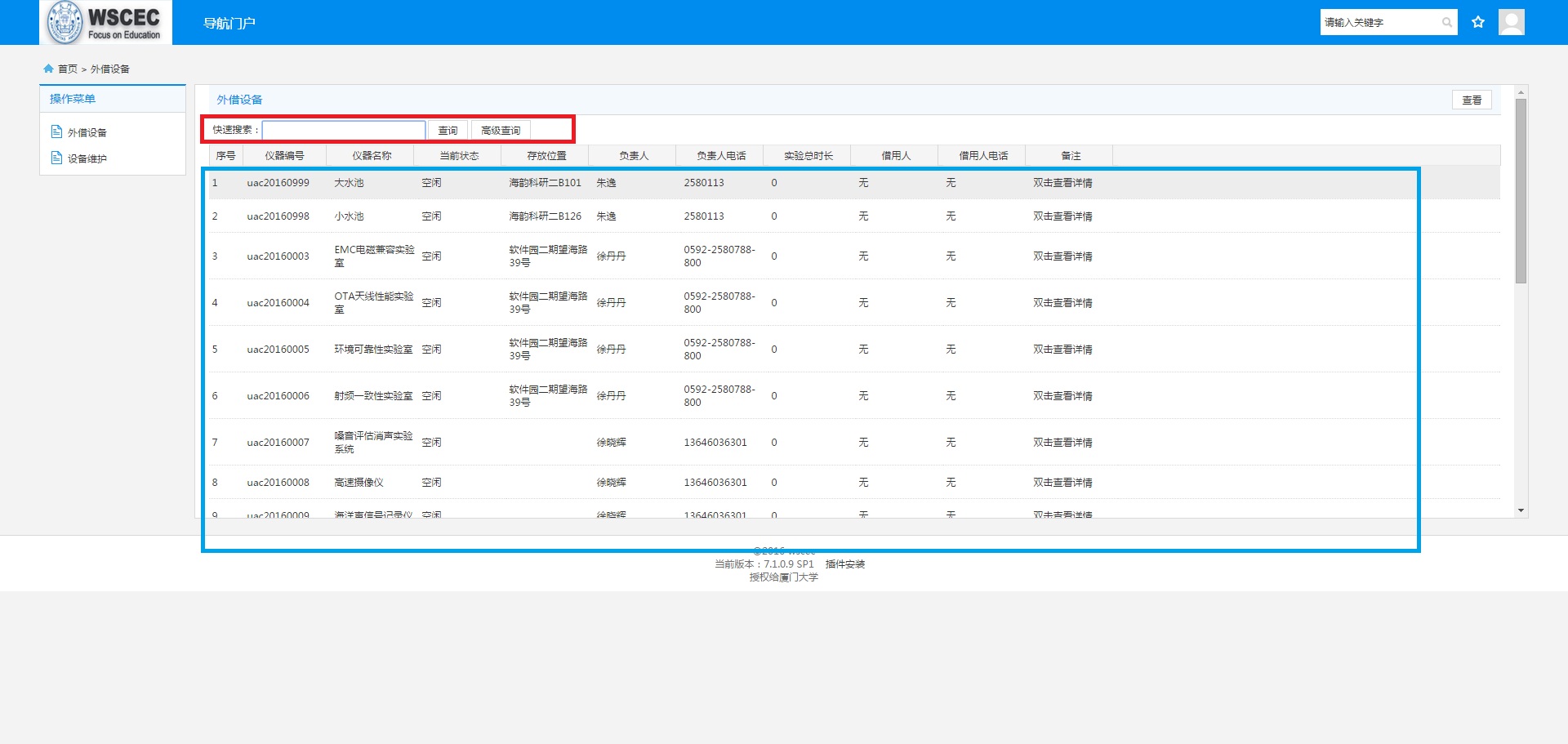Screen dimensions: 1568x744
Task: Sort by 仪器编号 column header
Action: point(284,155)
